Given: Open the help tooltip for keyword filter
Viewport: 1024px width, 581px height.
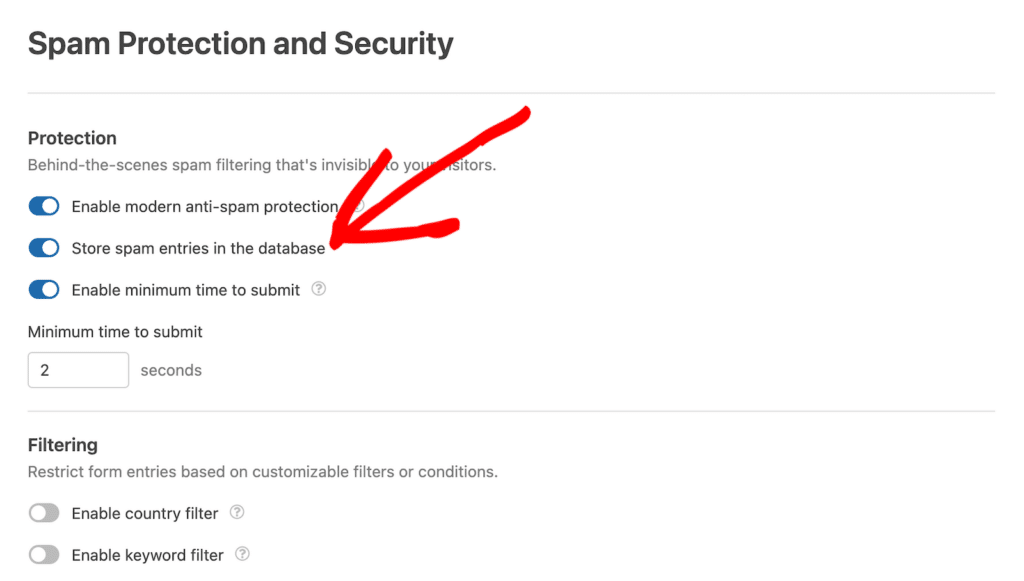Looking at the screenshot, I should point(240,555).
